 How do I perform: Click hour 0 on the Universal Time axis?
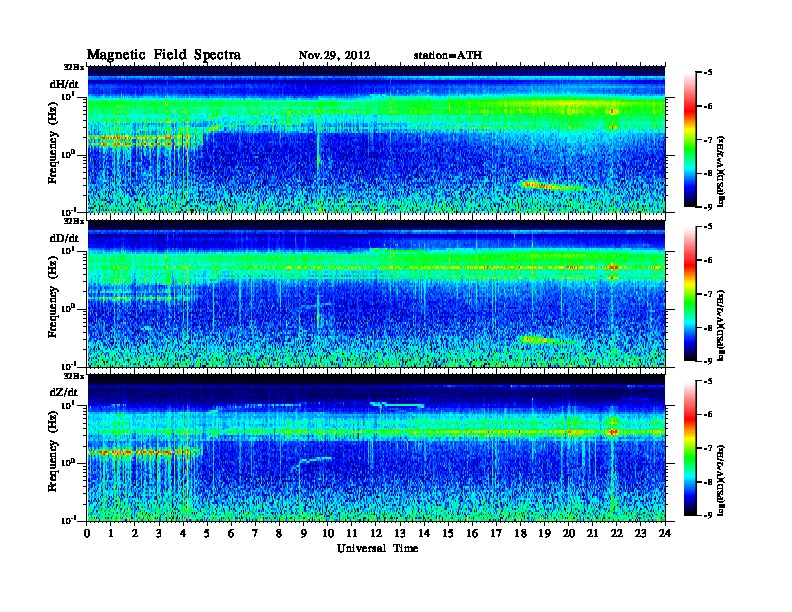click(87, 534)
